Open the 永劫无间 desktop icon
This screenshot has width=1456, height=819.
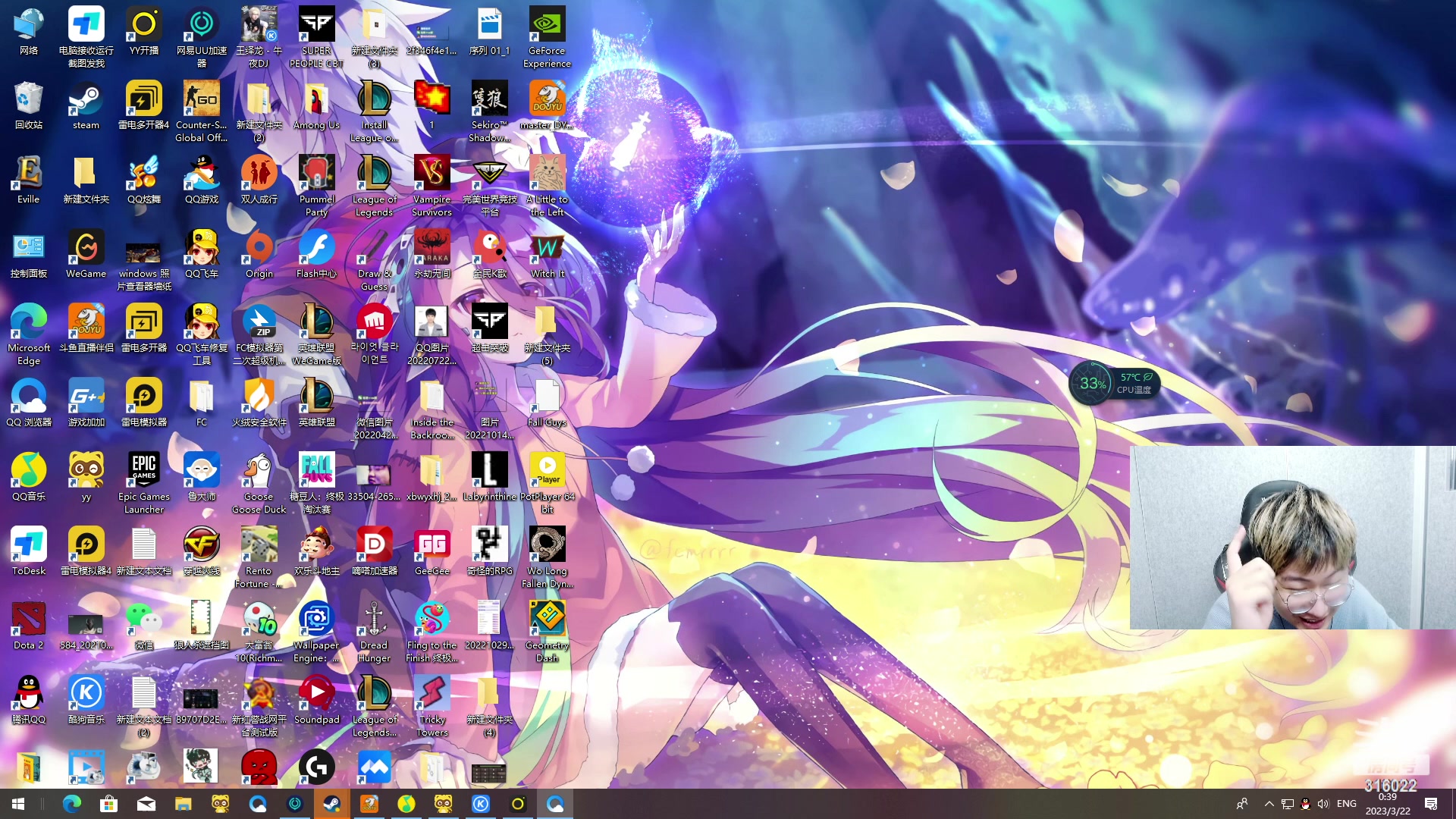point(431,255)
